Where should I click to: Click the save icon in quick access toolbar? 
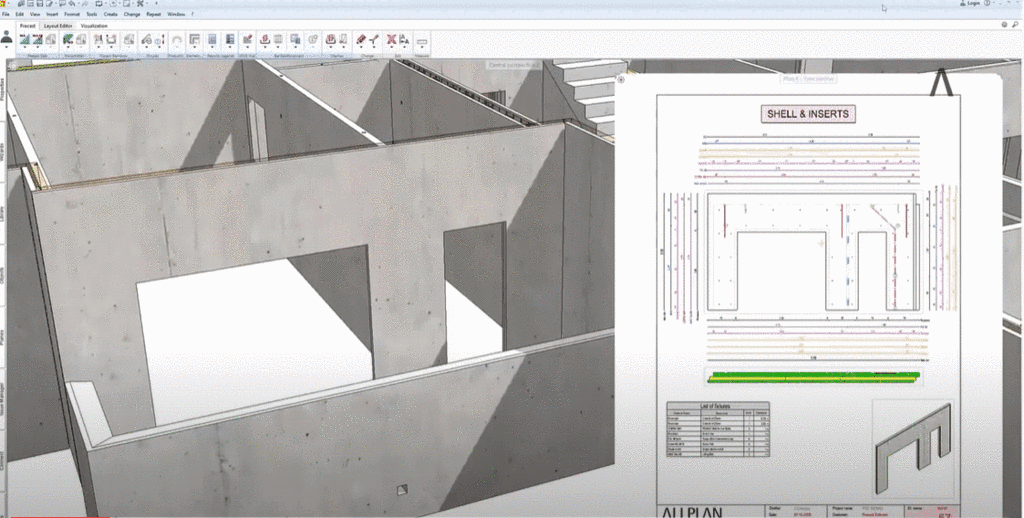tap(38, 4)
